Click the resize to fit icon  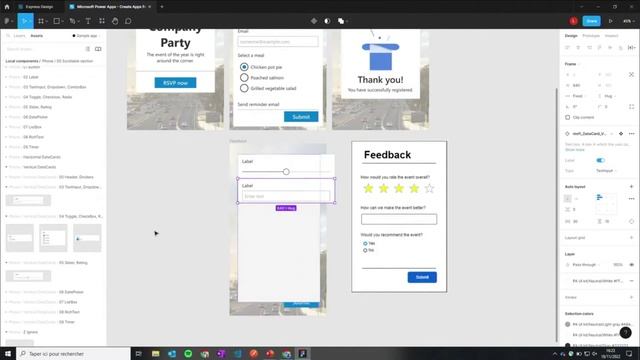[x=631, y=75]
